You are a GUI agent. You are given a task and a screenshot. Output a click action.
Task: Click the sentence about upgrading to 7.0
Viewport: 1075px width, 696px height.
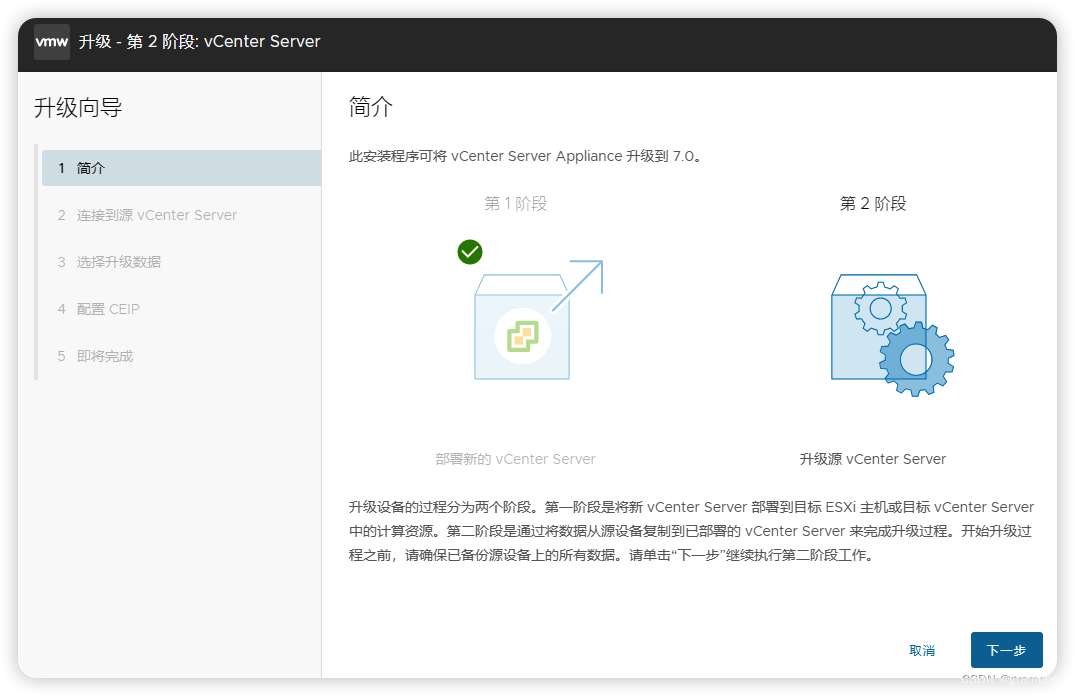pos(525,156)
